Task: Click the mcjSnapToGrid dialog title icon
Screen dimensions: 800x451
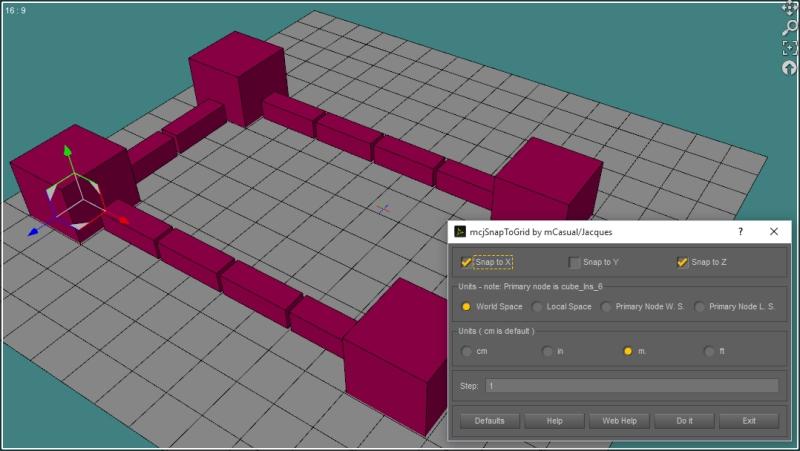Action: (460, 232)
